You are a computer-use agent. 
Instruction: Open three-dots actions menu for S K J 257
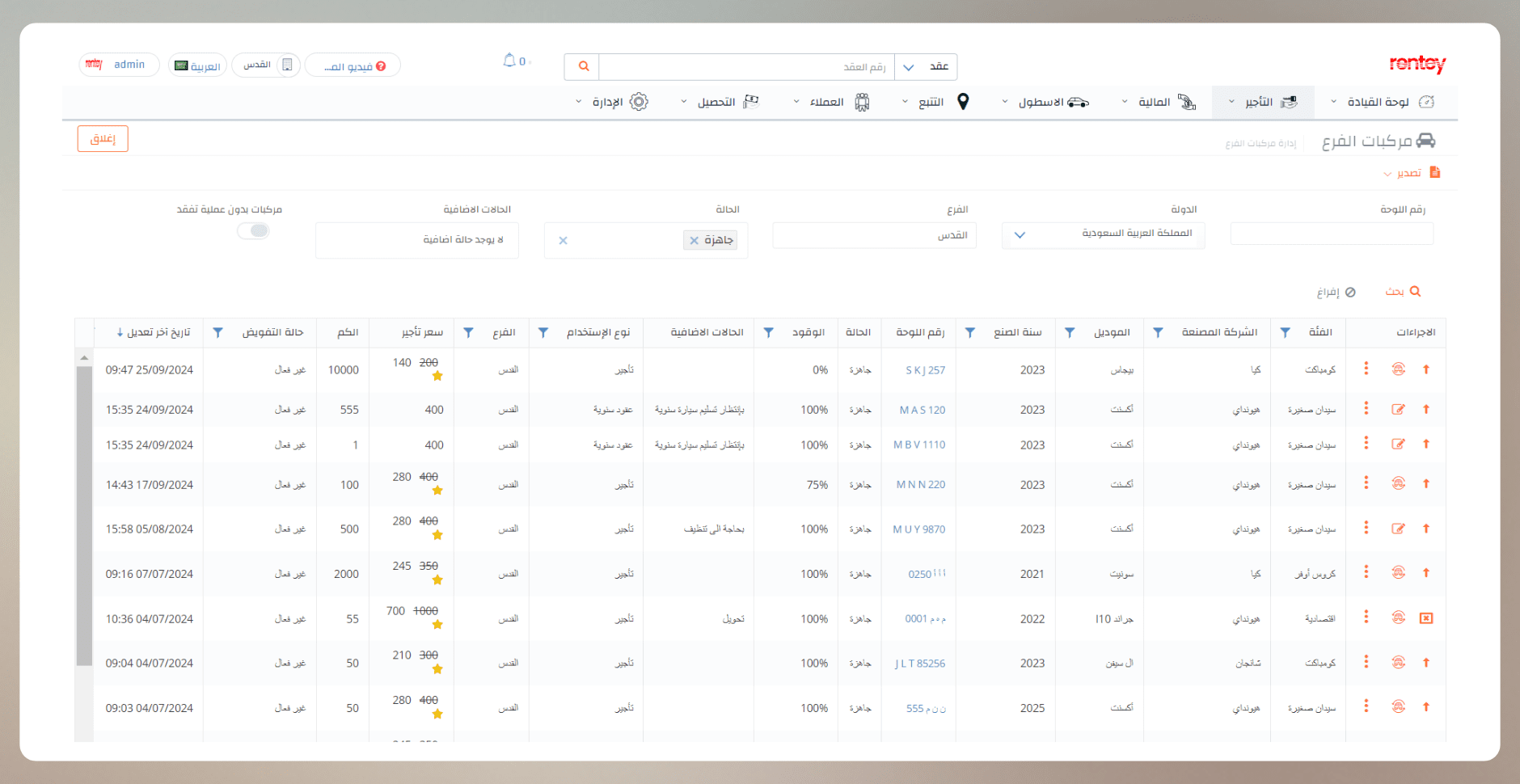tap(1366, 369)
